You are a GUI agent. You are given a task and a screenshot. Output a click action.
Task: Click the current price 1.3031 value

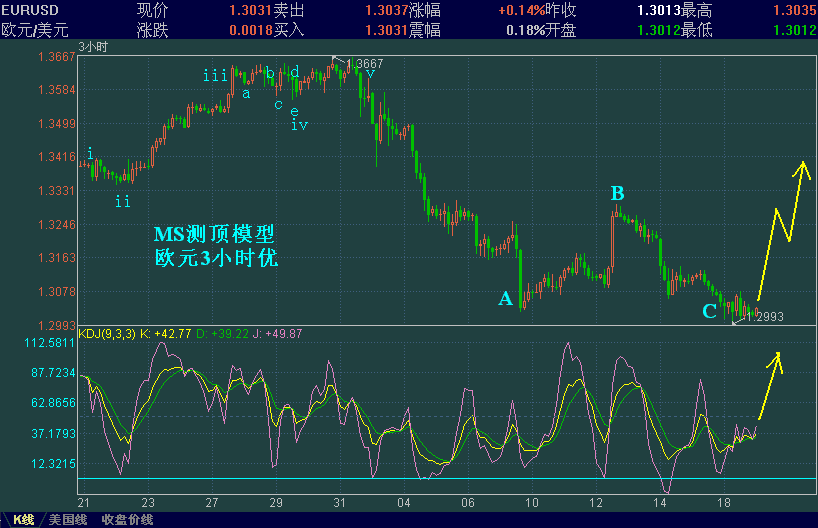point(250,10)
